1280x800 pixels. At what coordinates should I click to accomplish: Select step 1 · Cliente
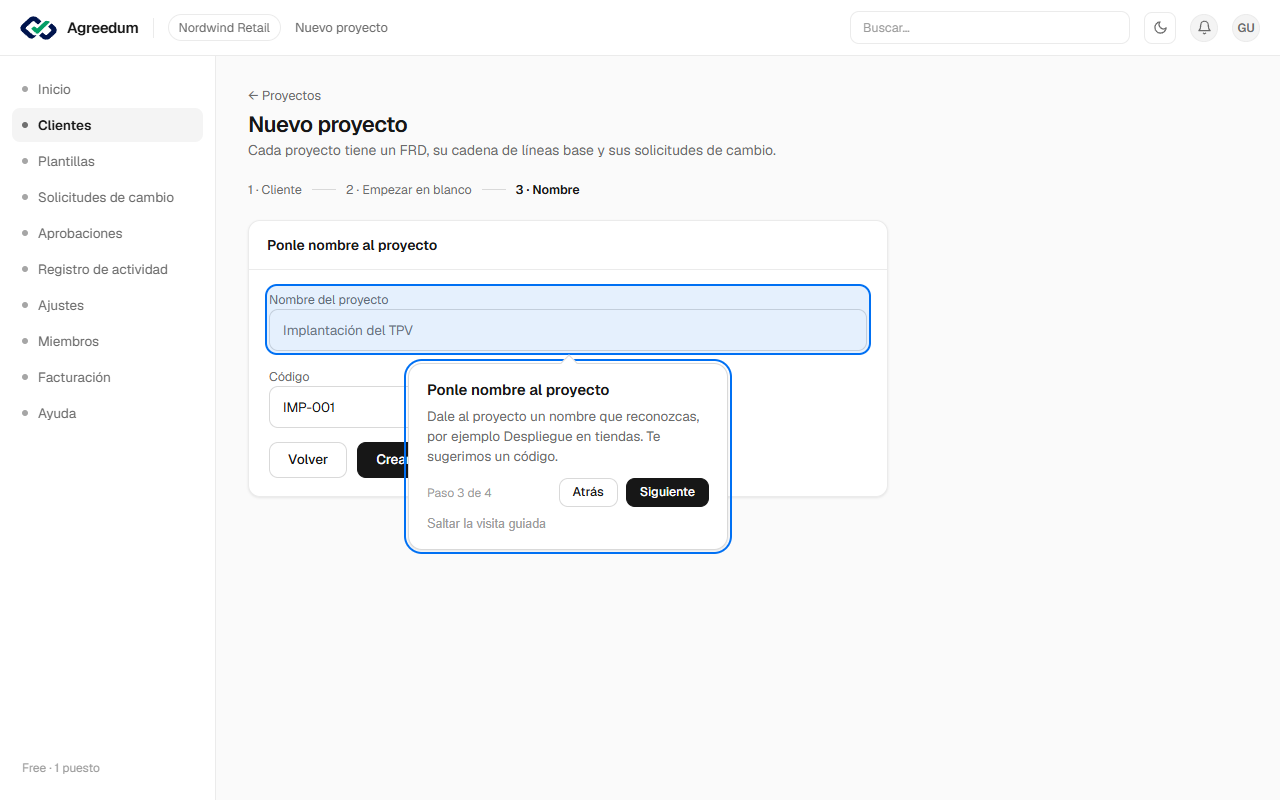(275, 190)
